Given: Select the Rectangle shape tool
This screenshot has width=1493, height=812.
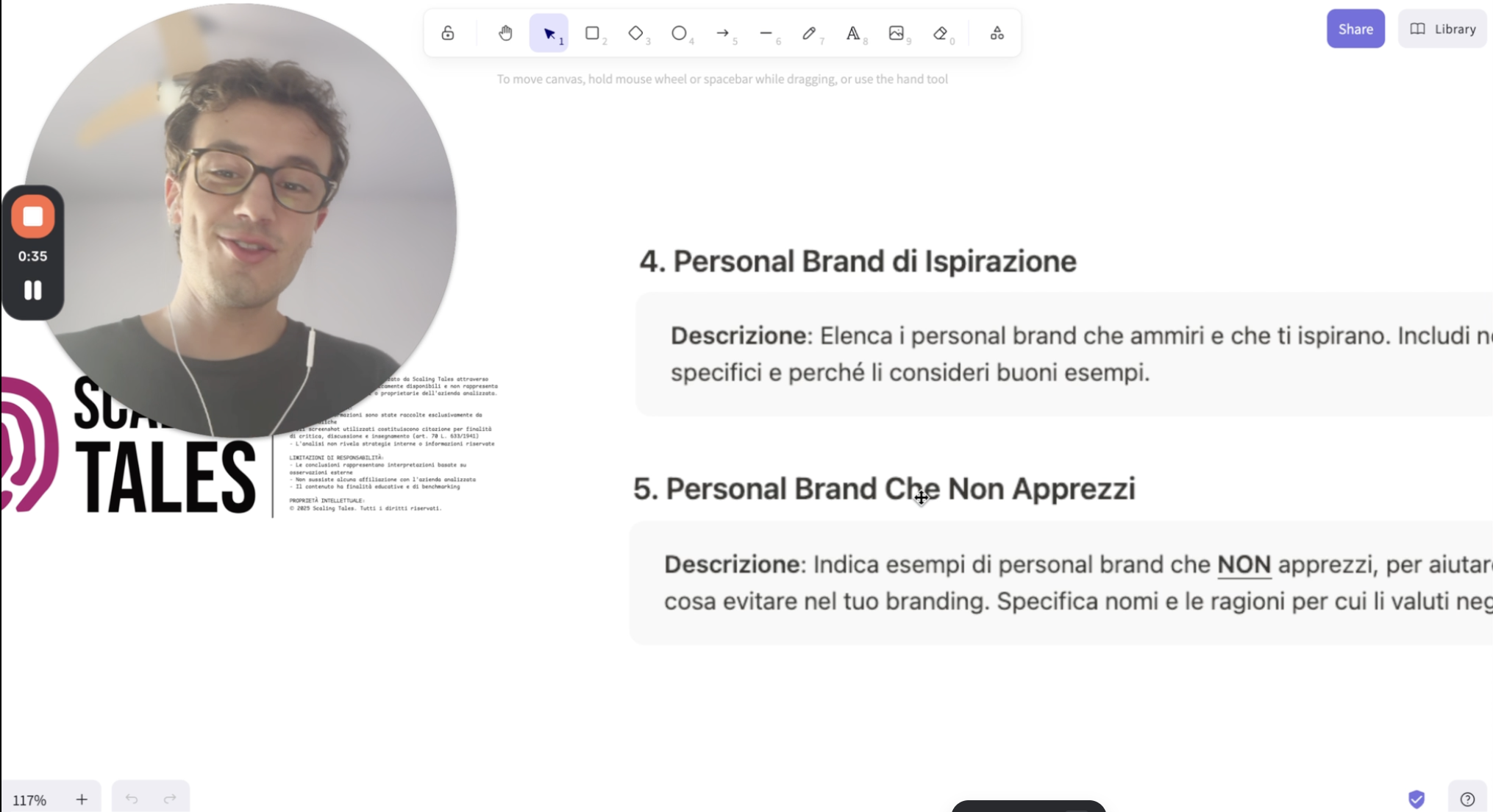Looking at the screenshot, I should click(x=592, y=33).
